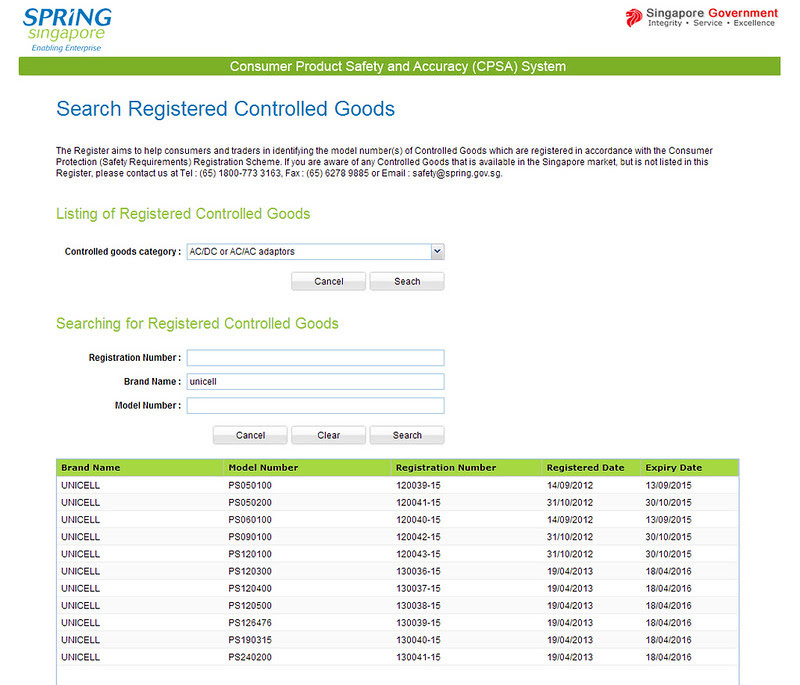
Task: Focus the Registration Number input field
Action: [x=315, y=358]
